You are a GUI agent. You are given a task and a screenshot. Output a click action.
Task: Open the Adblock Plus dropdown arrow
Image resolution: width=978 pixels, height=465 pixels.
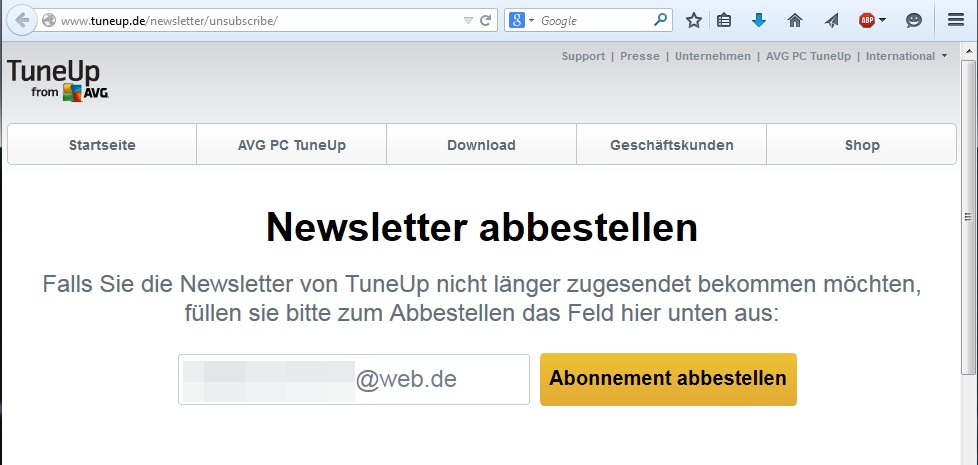click(883, 21)
